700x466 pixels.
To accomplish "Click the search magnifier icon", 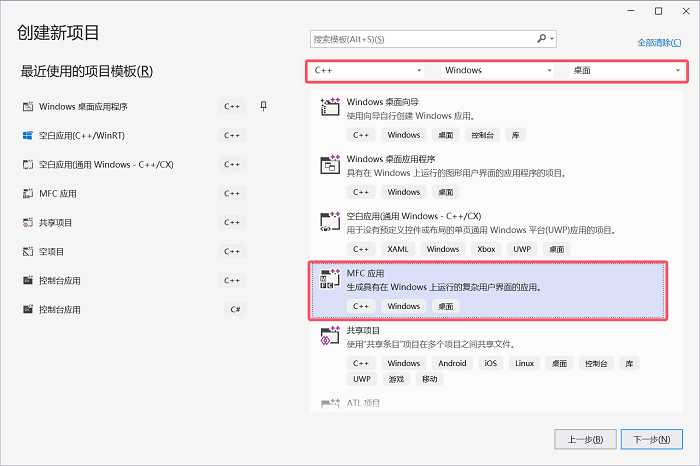I will click(x=541, y=39).
